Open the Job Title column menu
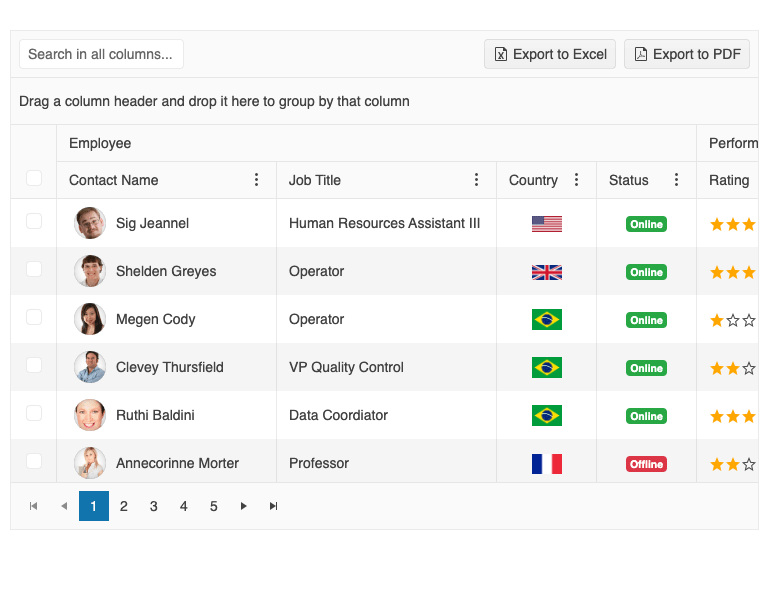 476,180
